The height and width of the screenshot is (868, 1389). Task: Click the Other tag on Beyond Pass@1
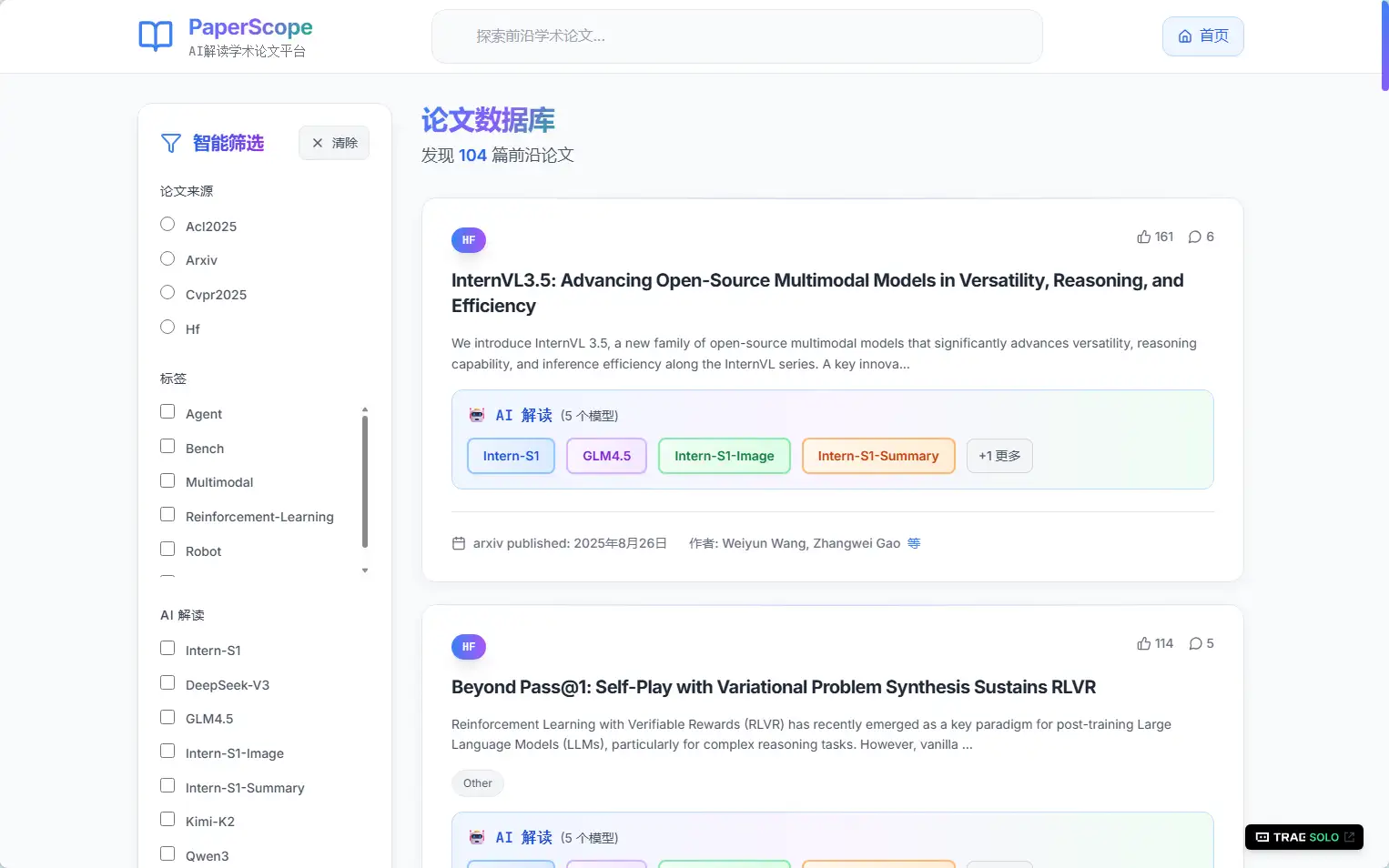pos(478,783)
